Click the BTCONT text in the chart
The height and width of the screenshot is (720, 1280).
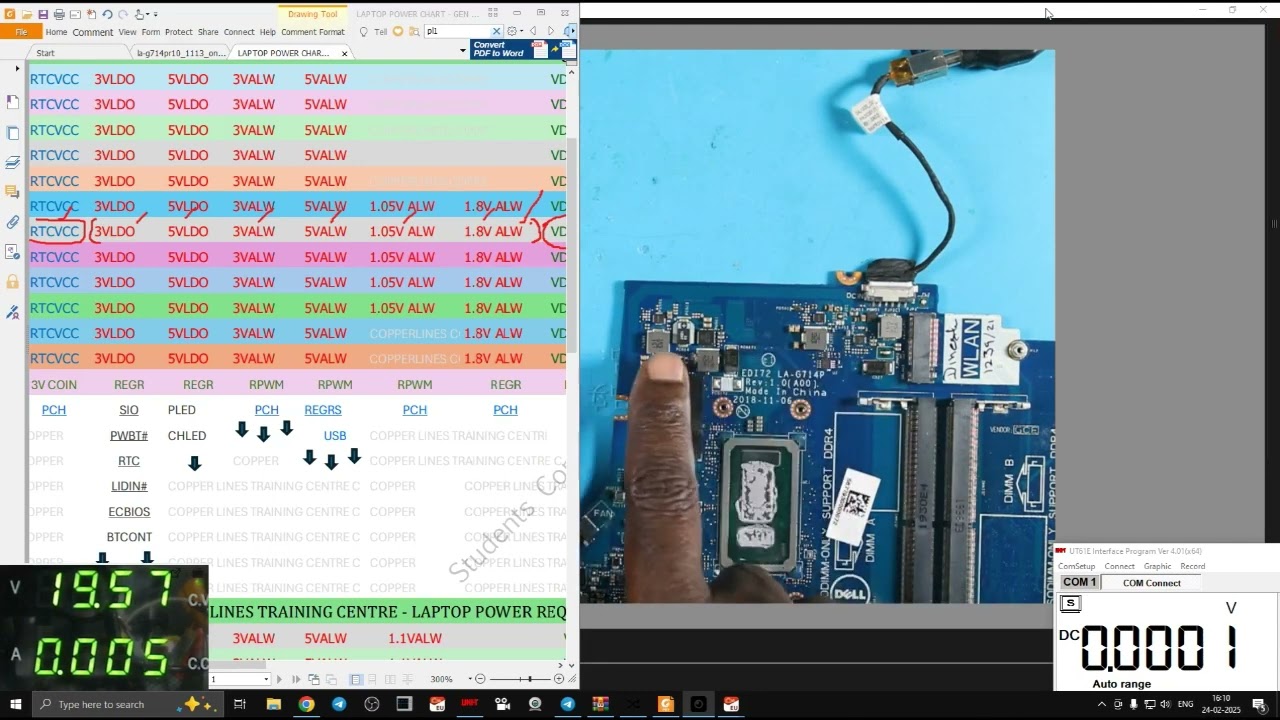(x=129, y=537)
